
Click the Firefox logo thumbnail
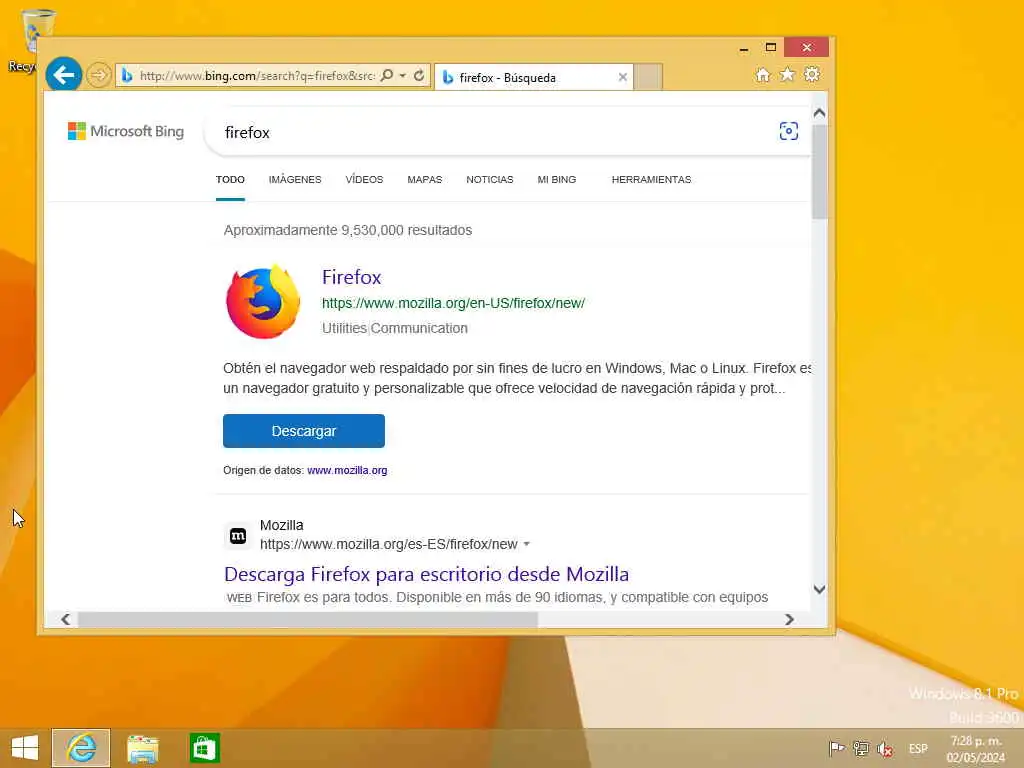point(263,302)
